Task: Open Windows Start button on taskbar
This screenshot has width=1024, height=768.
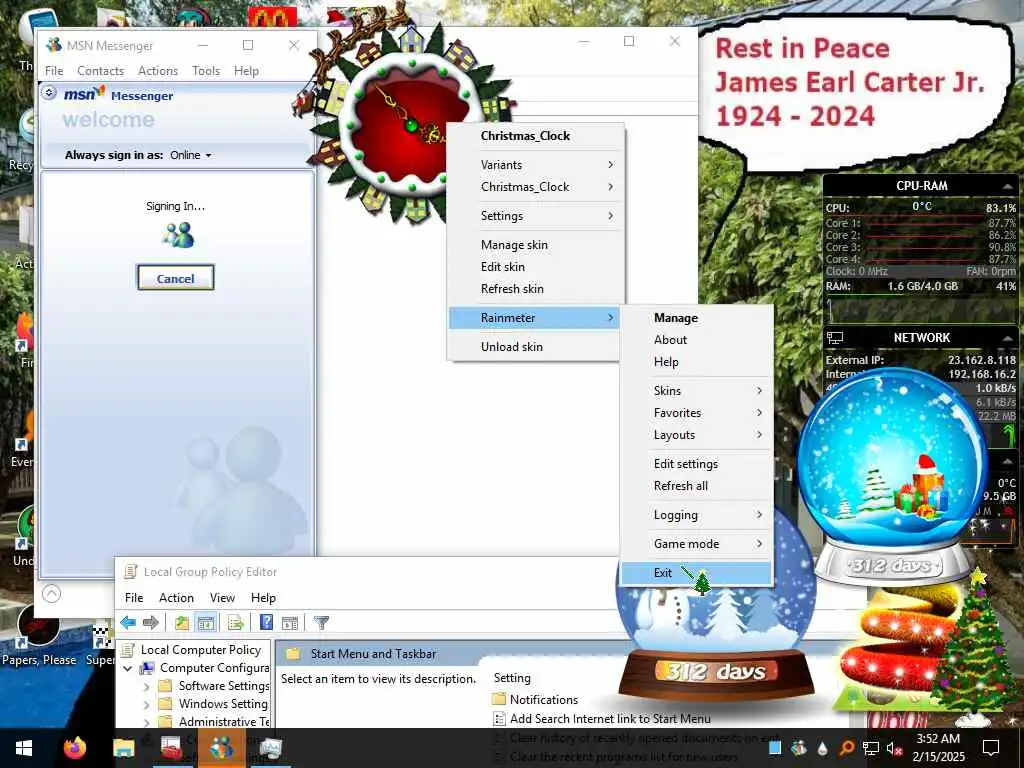Action: coord(24,748)
